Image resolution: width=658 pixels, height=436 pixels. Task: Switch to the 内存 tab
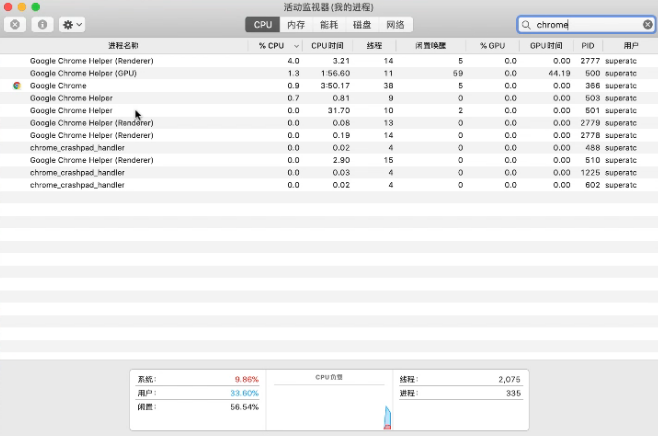point(296,25)
